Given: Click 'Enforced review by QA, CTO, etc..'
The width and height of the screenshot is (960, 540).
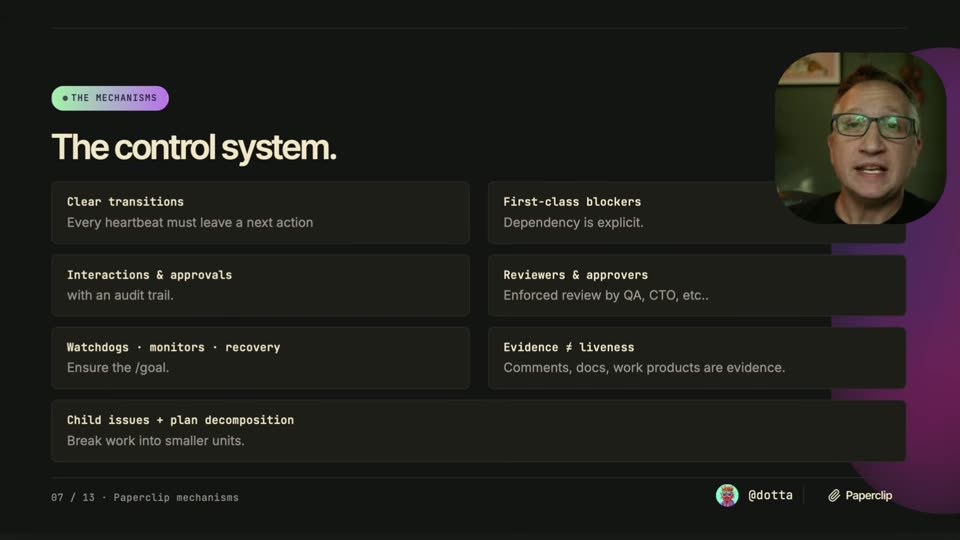Looking at the screenshot, I should pos(606,295).
